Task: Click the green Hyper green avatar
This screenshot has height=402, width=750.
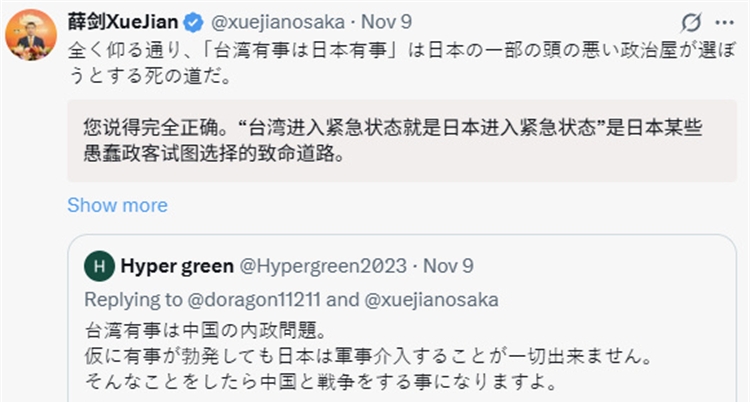Action: (99, 266)
